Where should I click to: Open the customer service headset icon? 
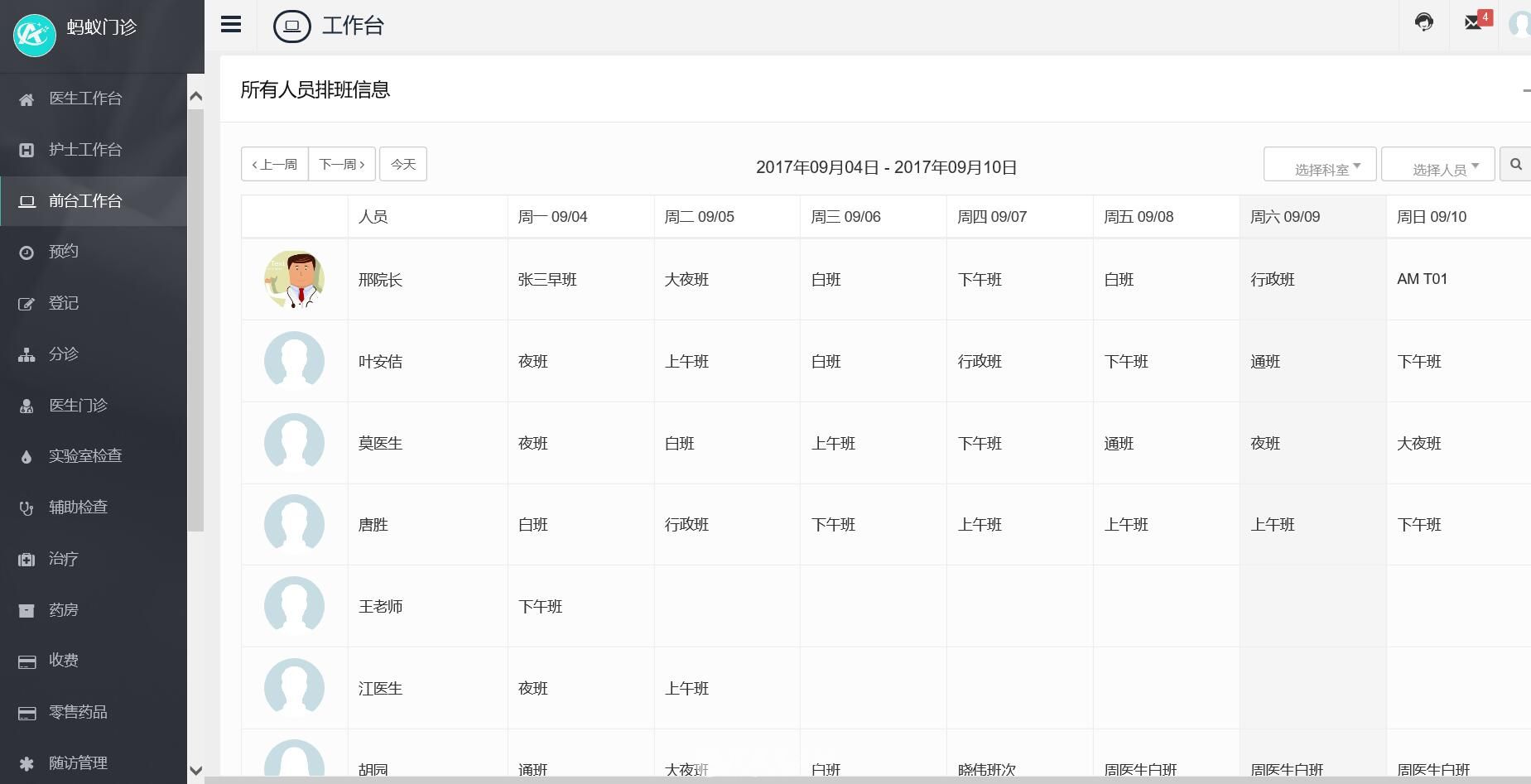[x=1423, y=22]
